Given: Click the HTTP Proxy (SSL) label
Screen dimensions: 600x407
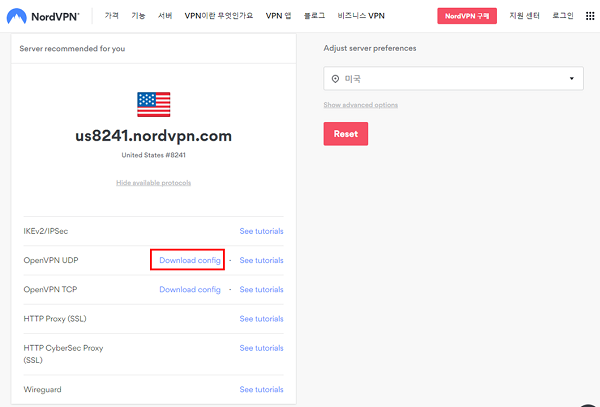Looking at the screenshot, I should 55,319.
